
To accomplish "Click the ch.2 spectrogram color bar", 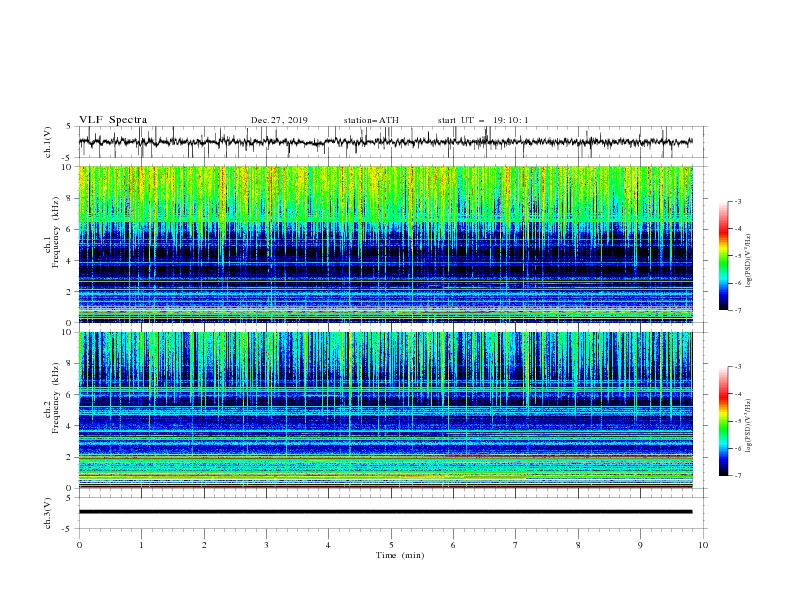I will [x=723, y=421].
